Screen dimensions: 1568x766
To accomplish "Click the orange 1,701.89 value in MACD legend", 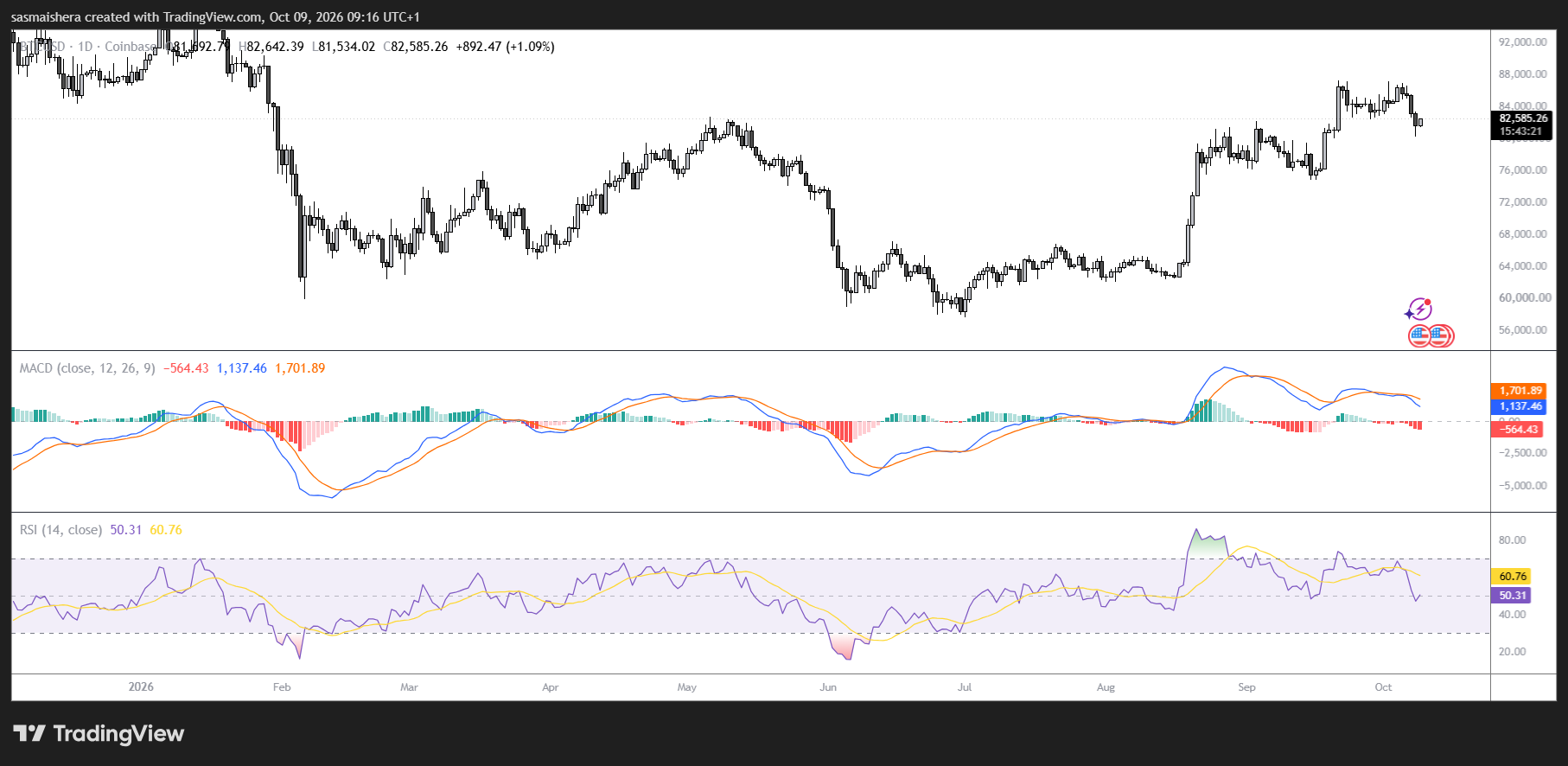I will (300, 368).
